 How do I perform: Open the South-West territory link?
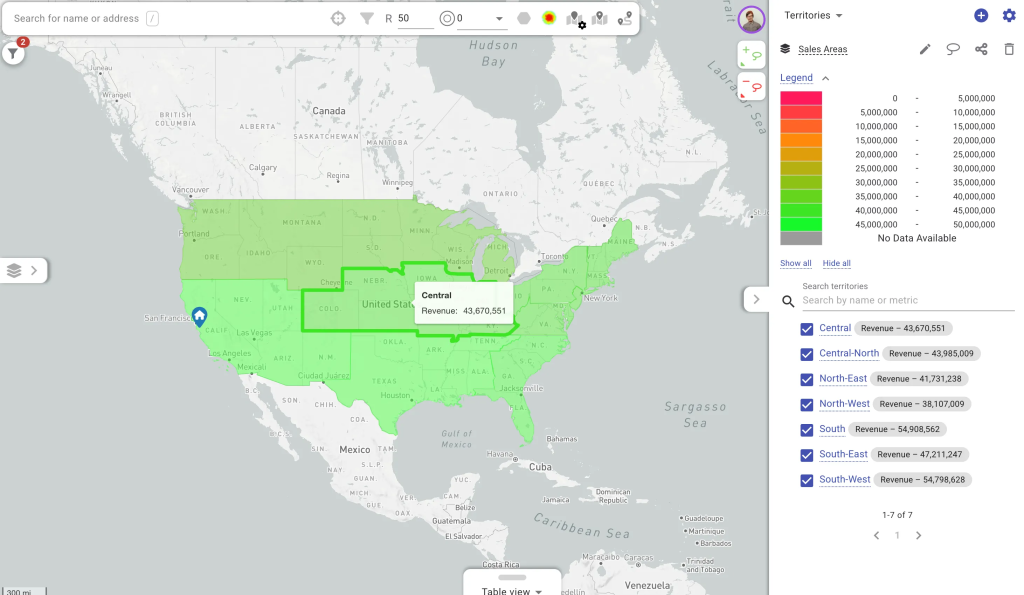pos(844,480)
